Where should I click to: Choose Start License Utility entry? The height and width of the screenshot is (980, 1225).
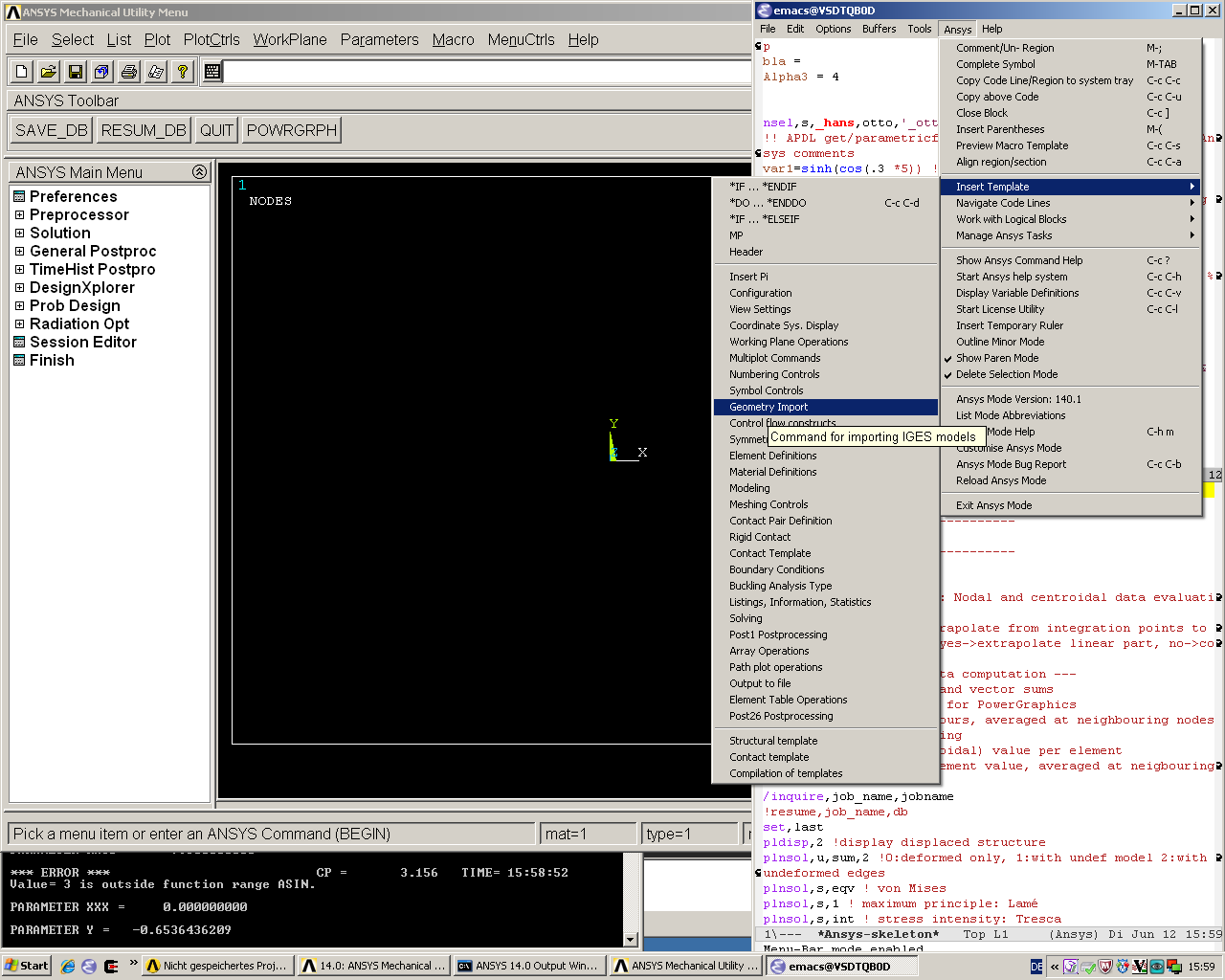tap(1070, 309)
